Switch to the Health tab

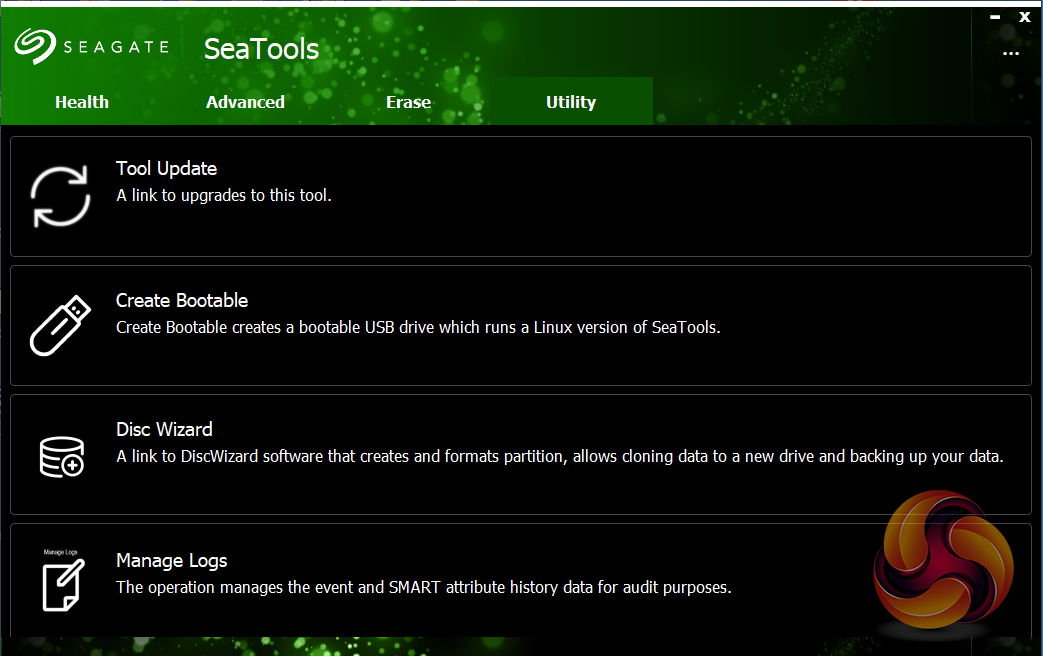(82, 102)
